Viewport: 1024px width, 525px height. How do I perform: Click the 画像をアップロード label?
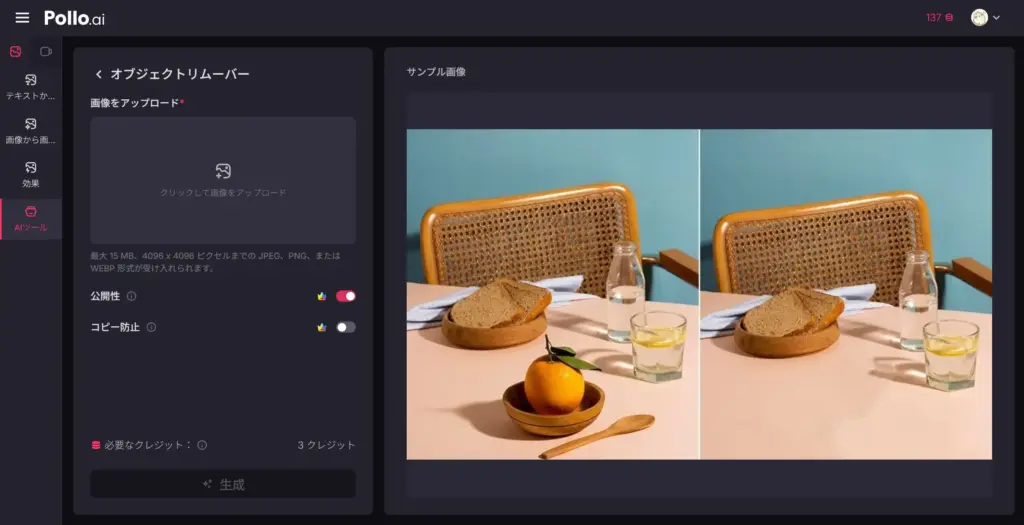pos(135,103)
